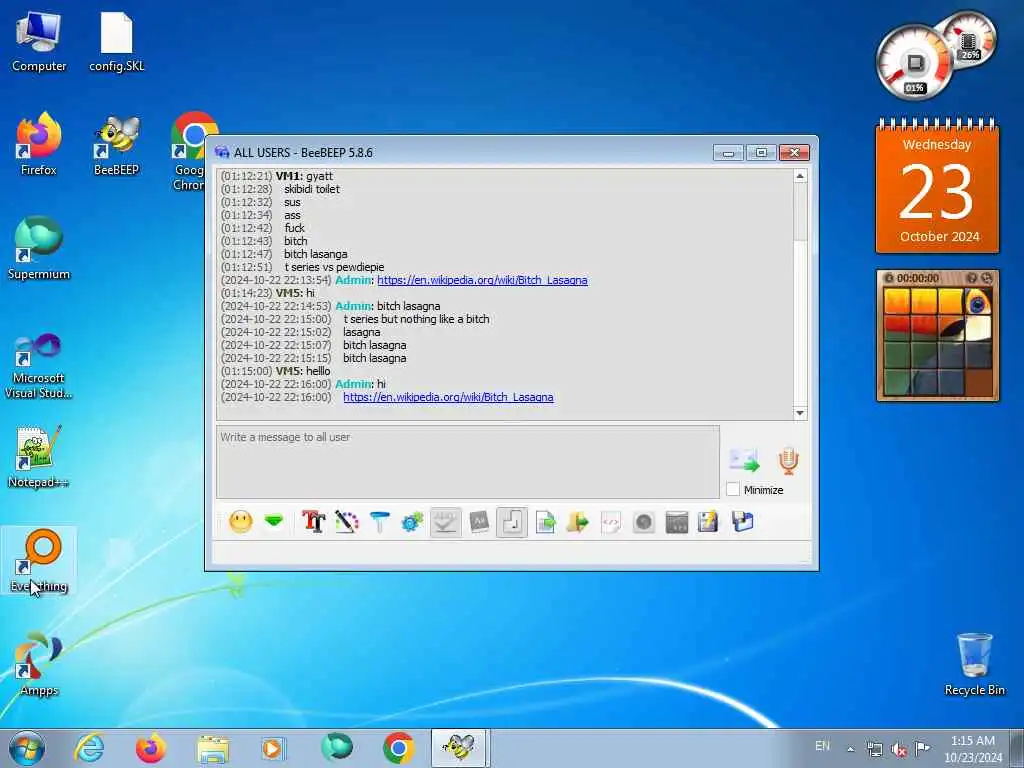Open Windows Explorer from the taskbar
Screen dimensions: 1024x768
pyautogui.click(x=214, y=748)
